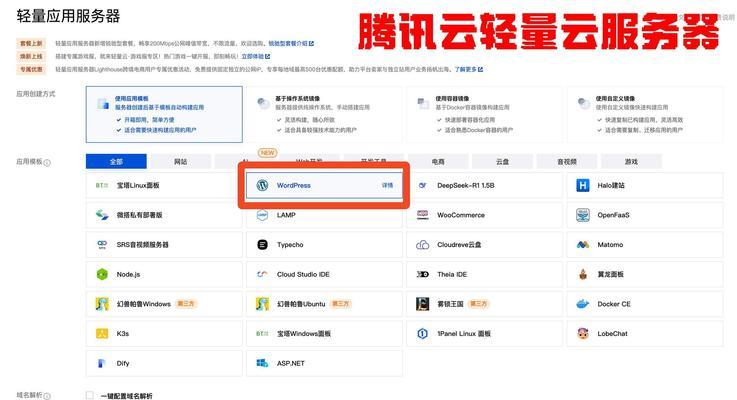Switch to the 音视频 template tab
Viewport: 737px width, 400px height.
point(567,161)
